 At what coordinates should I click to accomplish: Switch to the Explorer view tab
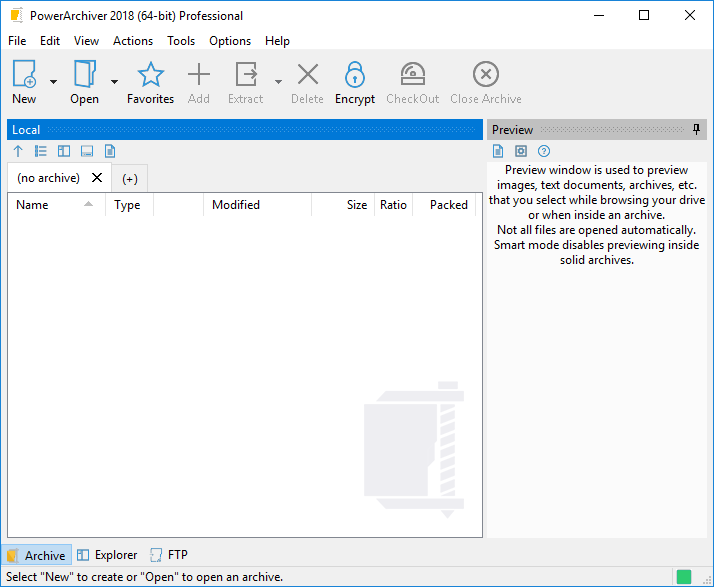coord(107,555)
